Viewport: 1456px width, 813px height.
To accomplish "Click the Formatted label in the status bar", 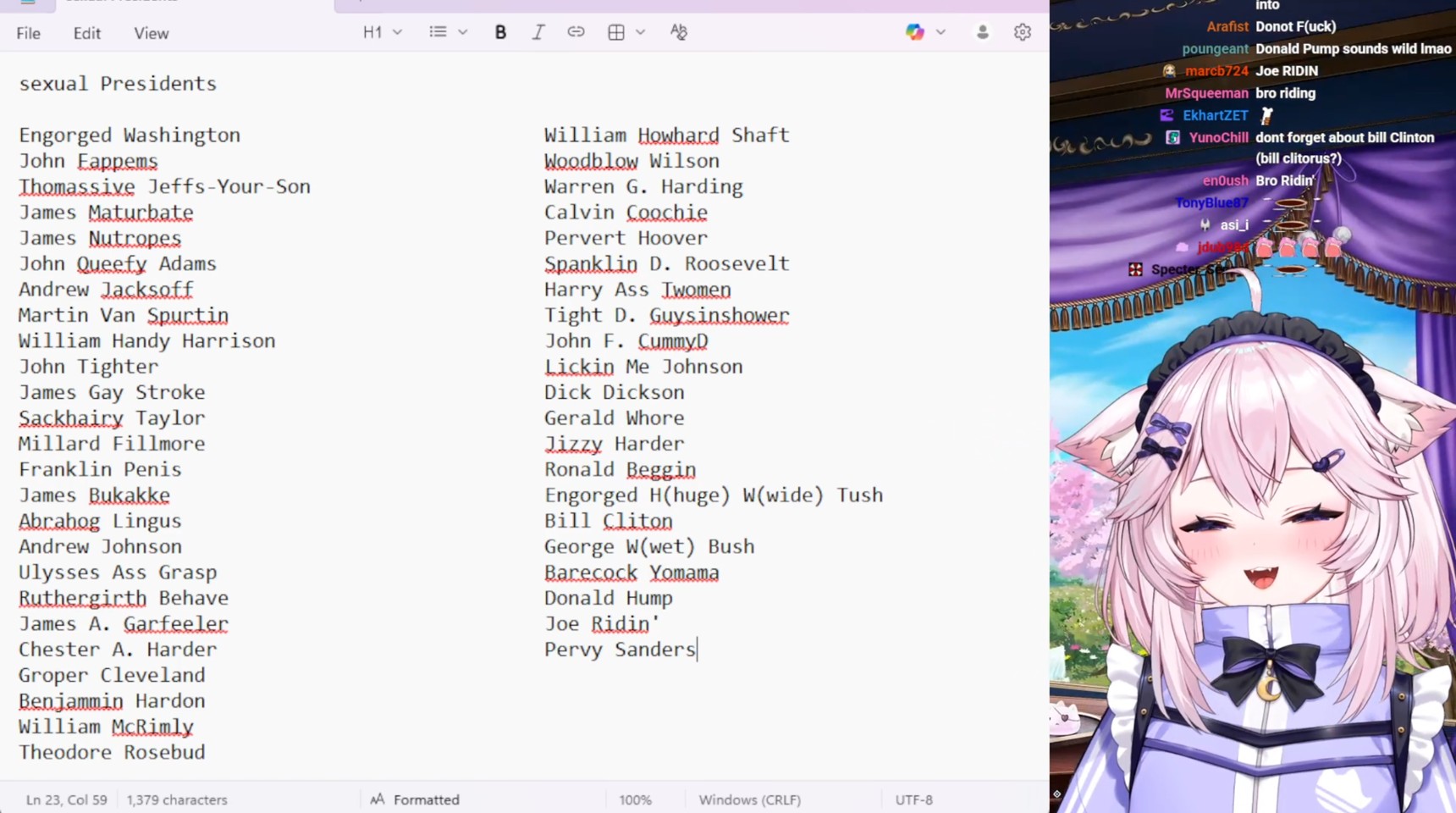I will pos(426,799).
